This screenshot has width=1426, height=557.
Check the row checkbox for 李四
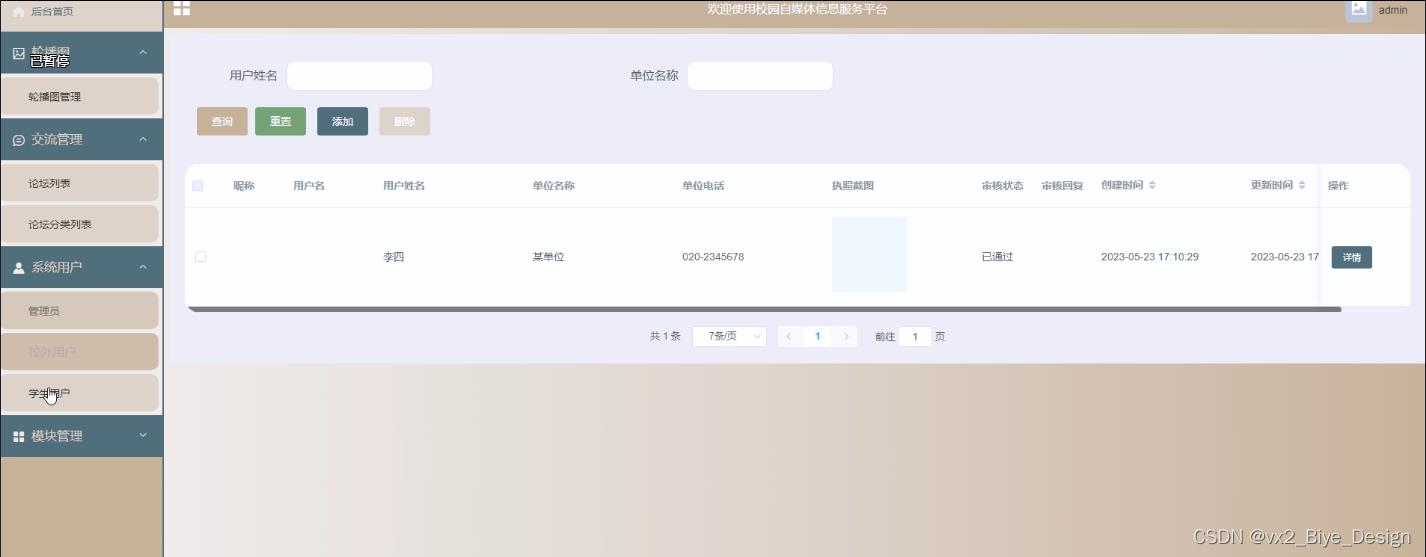tap(200, 257)
